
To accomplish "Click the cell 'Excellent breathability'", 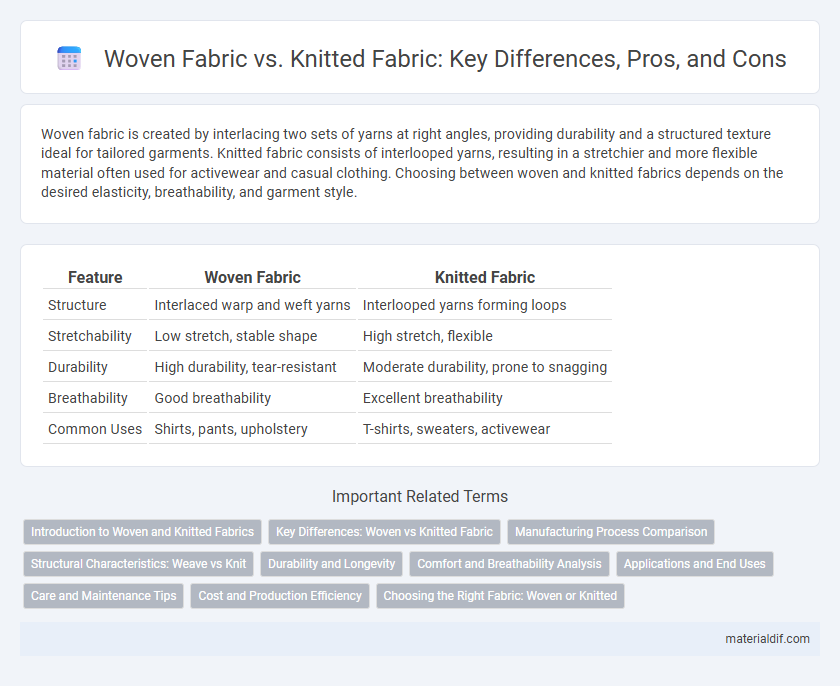I will click(x=485, y=398).
